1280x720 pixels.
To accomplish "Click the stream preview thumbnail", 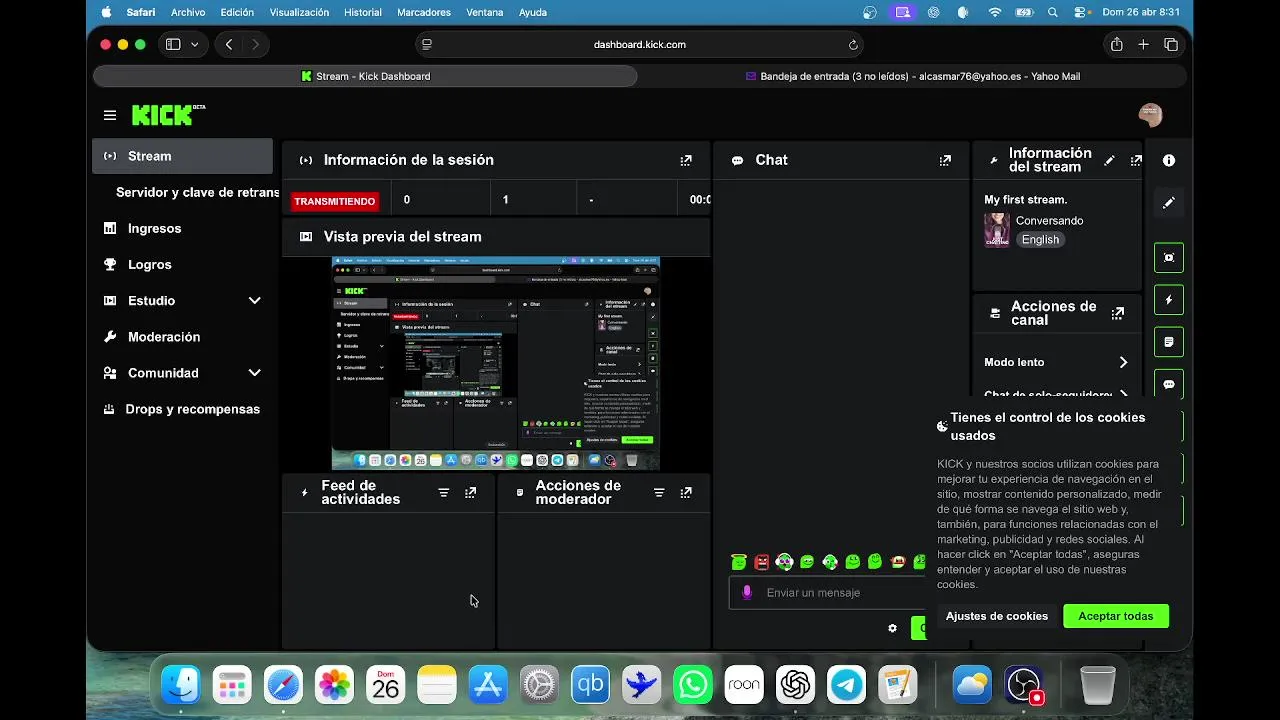I will (x=495, y=363).
